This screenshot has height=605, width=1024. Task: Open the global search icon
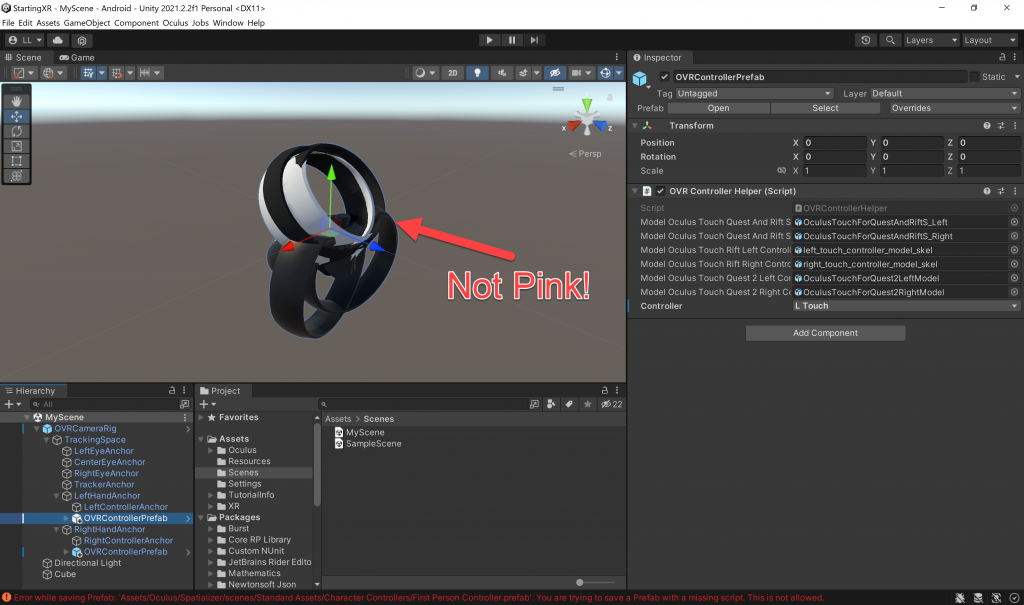click(x=889, y=40)
